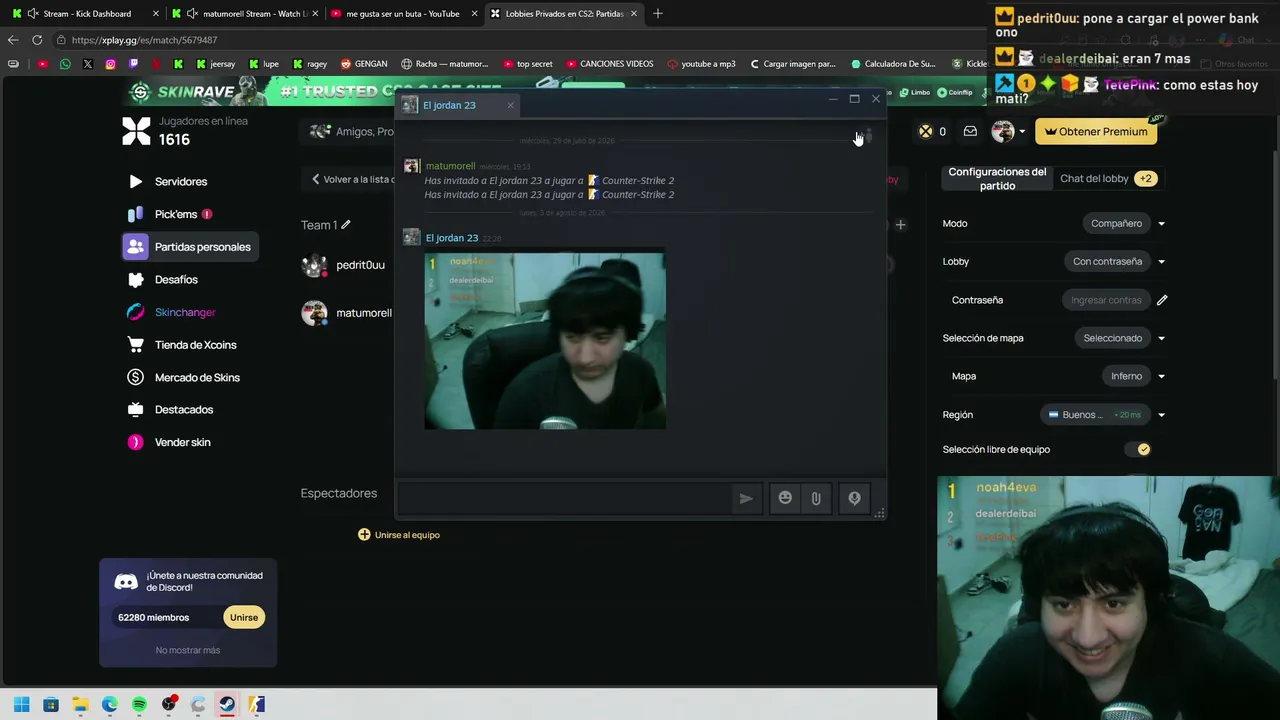Click El jordan 23 sender name in chat

pos(452,238)
